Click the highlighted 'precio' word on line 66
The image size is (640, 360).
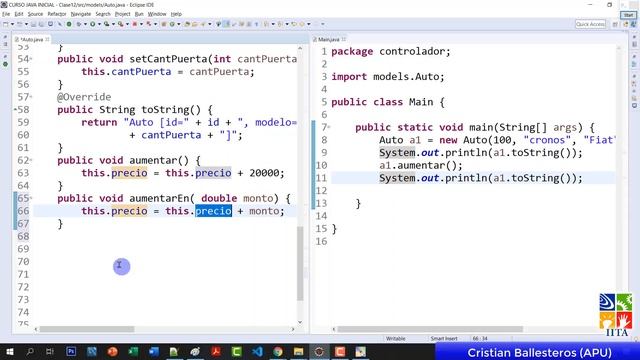coord(213,211)
